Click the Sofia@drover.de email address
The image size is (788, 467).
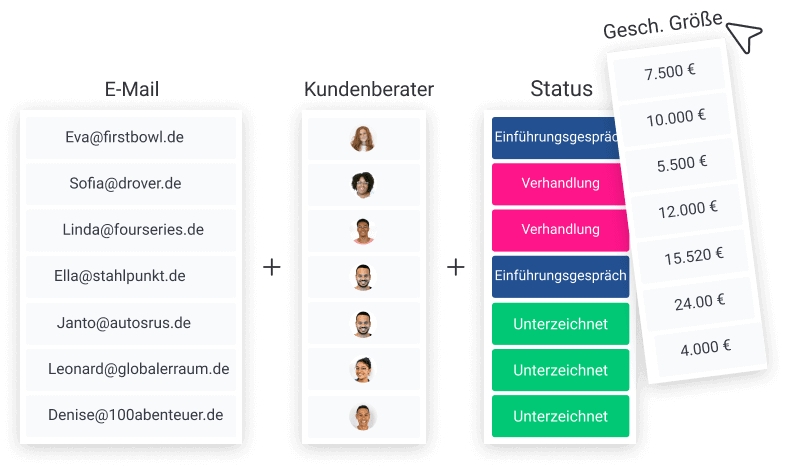tap(125, 184)
